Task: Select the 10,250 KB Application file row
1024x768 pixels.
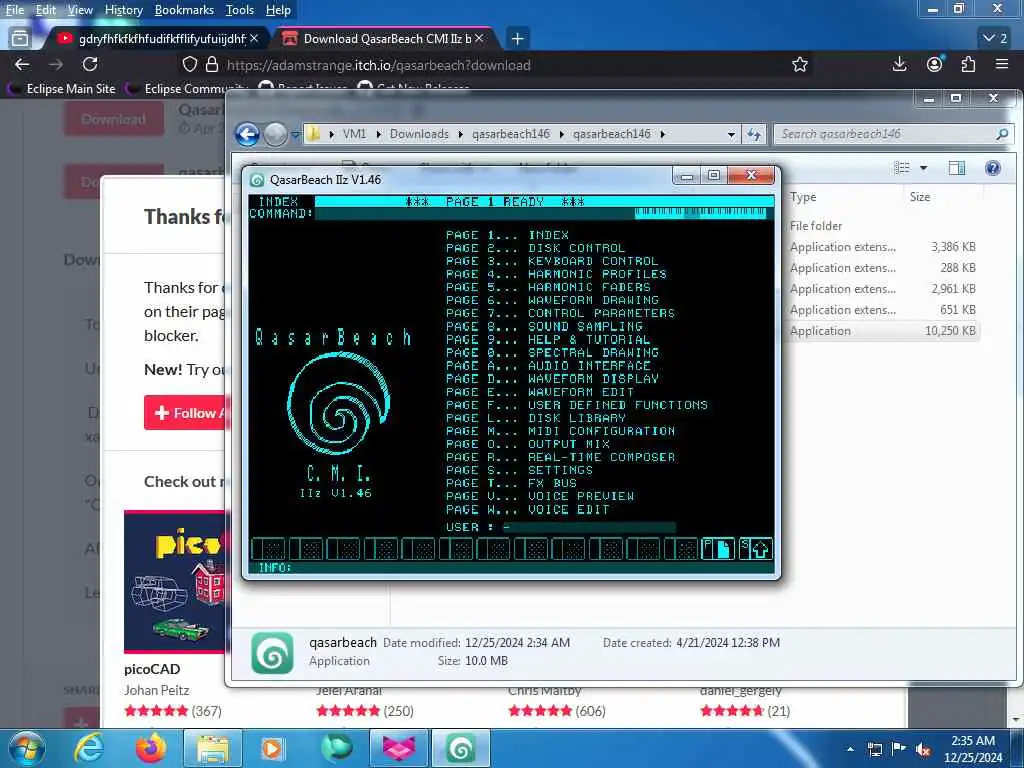Action: pos(883,330)
